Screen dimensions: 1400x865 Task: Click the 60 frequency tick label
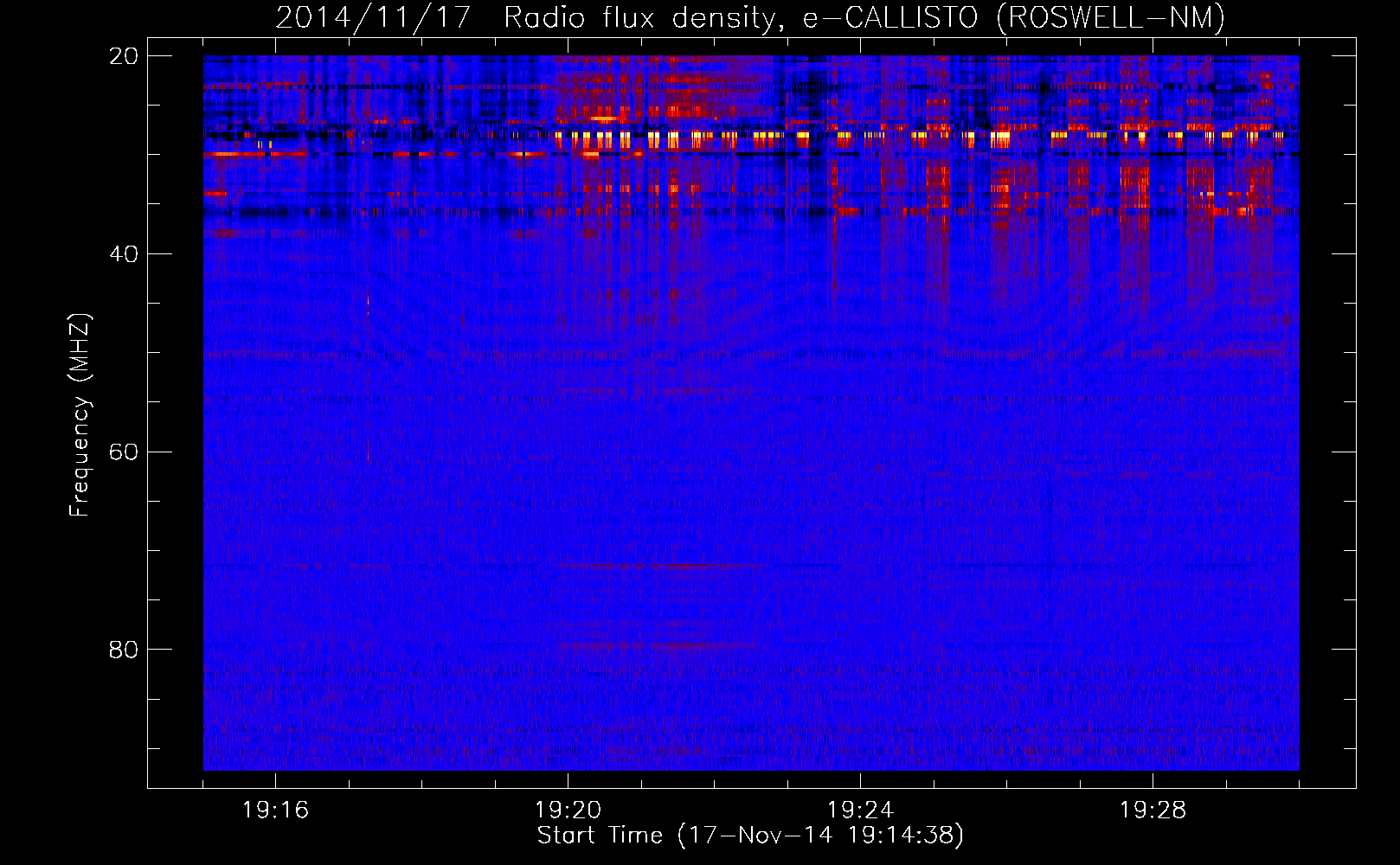pos(125,452)
